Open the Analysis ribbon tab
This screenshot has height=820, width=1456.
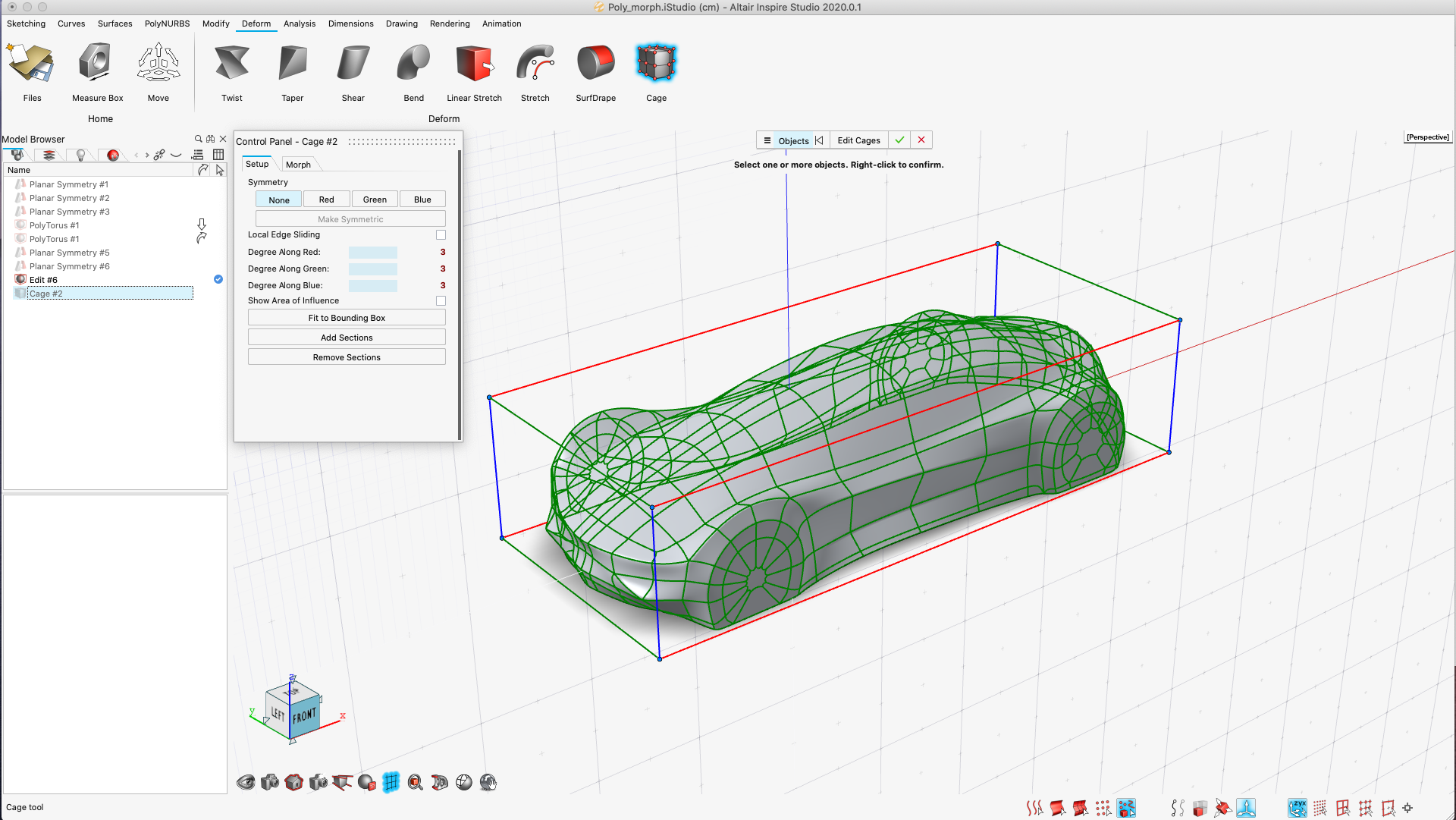pyautogui.click(x=300, y=24)
